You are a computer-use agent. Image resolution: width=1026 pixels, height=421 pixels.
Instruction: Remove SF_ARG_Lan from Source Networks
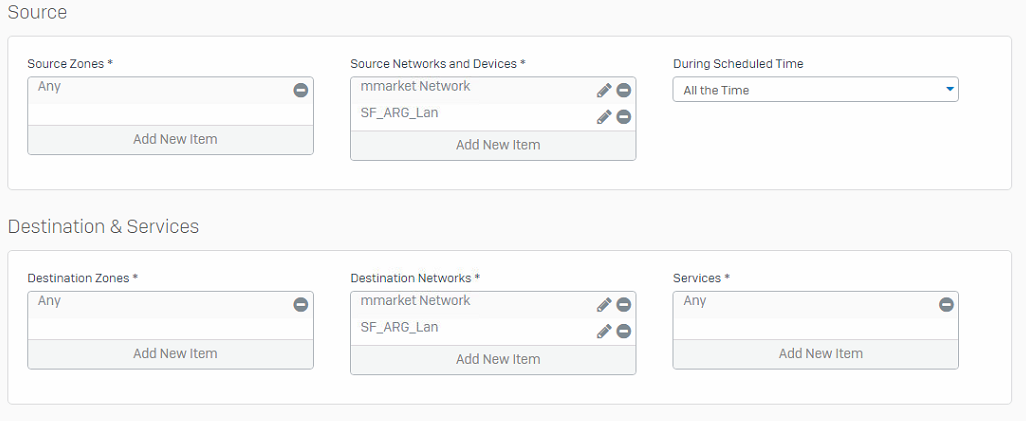623,117
